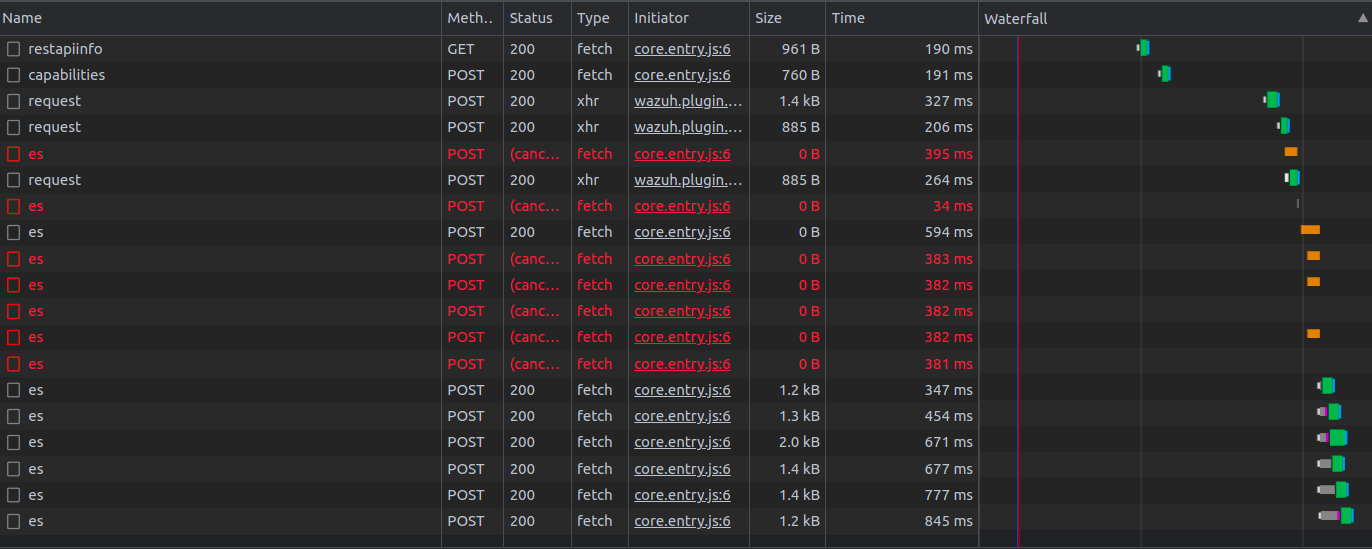1372x549 pixels.
Task: Click the waterfall bar of restapiinfo
Action: click(1143, 47)
